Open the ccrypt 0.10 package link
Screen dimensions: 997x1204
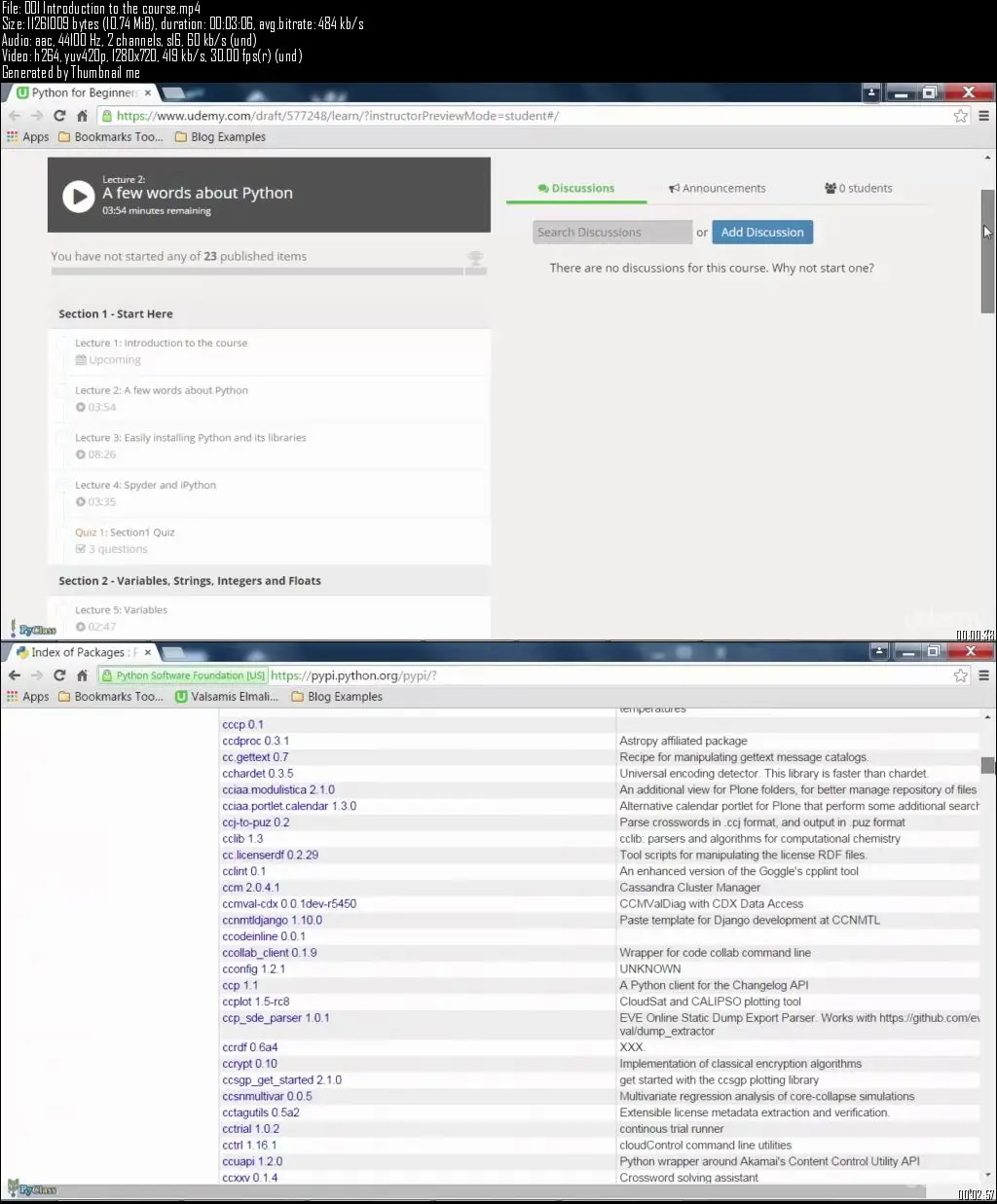coord(249,1064)
